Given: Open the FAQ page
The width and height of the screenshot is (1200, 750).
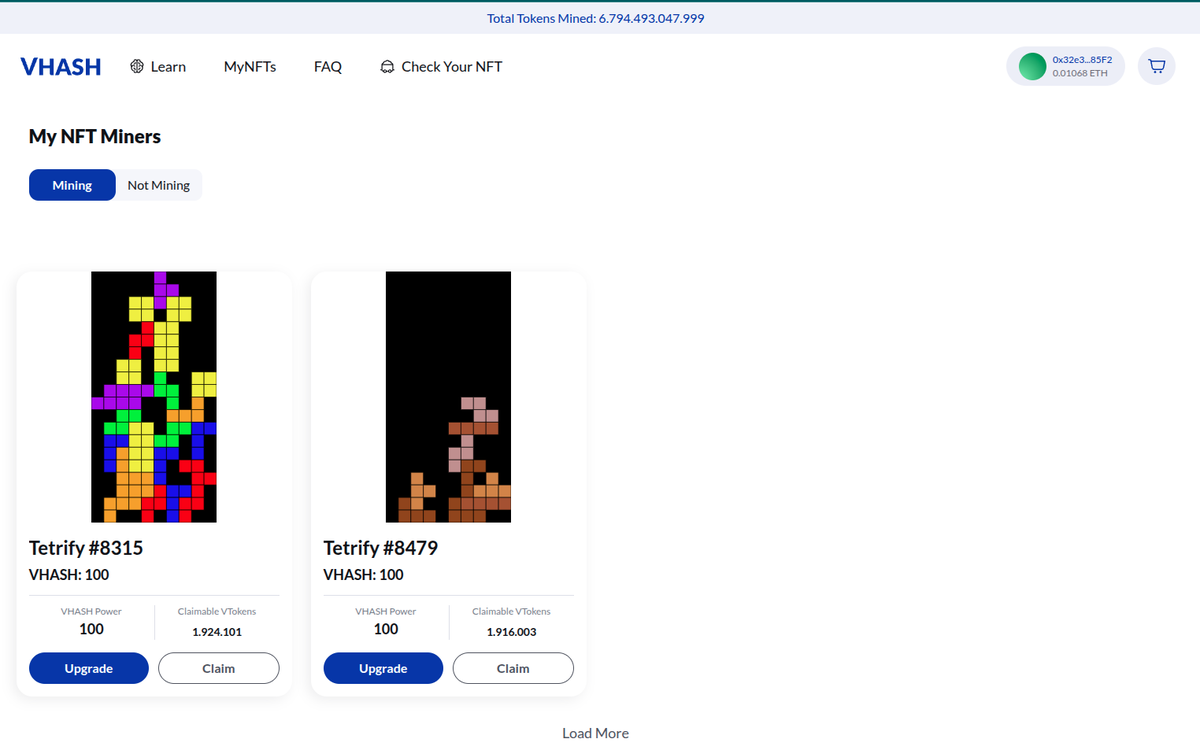Looking at the screenshot, I should 328,67.
